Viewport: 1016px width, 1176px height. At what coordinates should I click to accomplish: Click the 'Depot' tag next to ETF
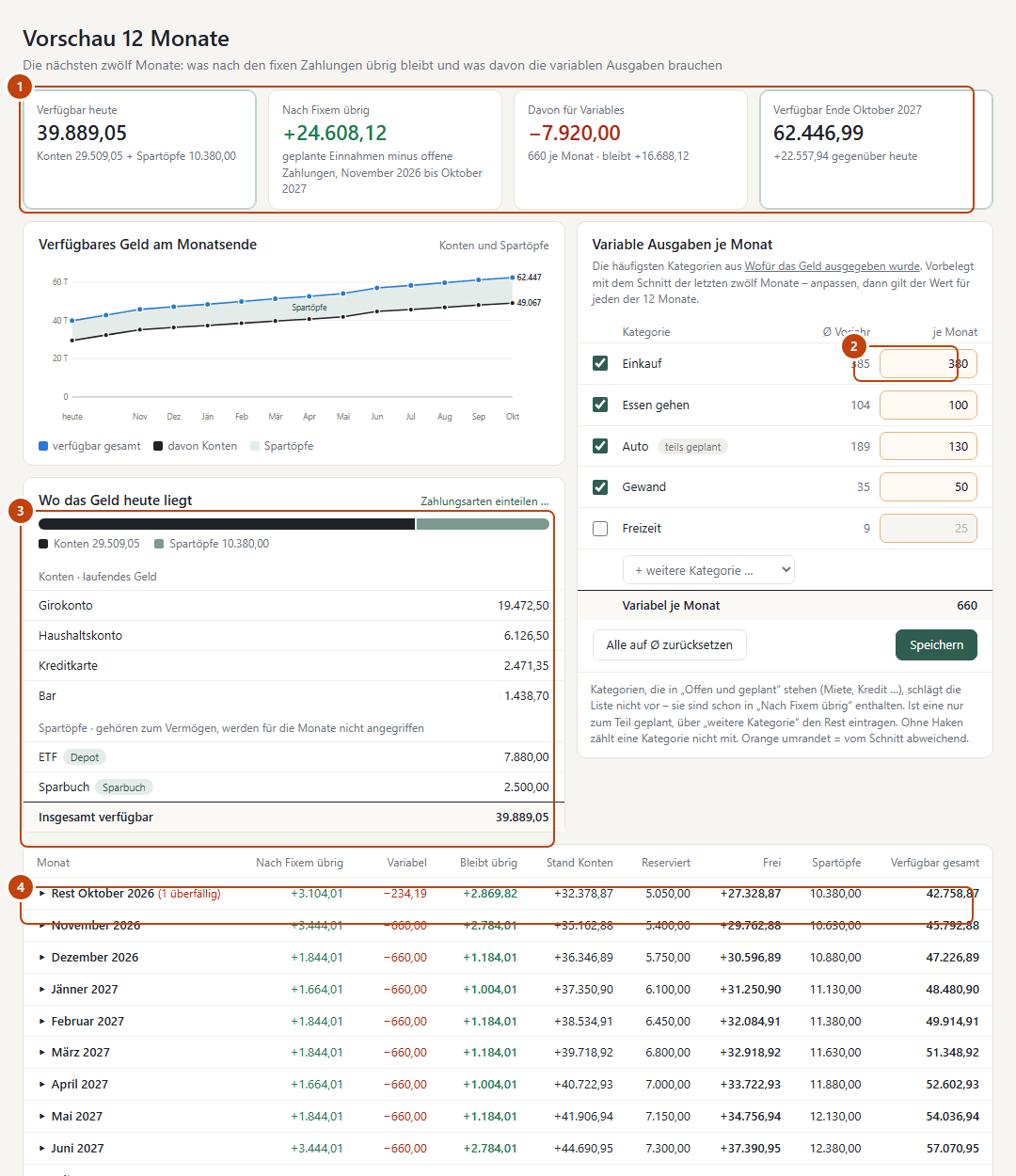[x=85, y=757]
